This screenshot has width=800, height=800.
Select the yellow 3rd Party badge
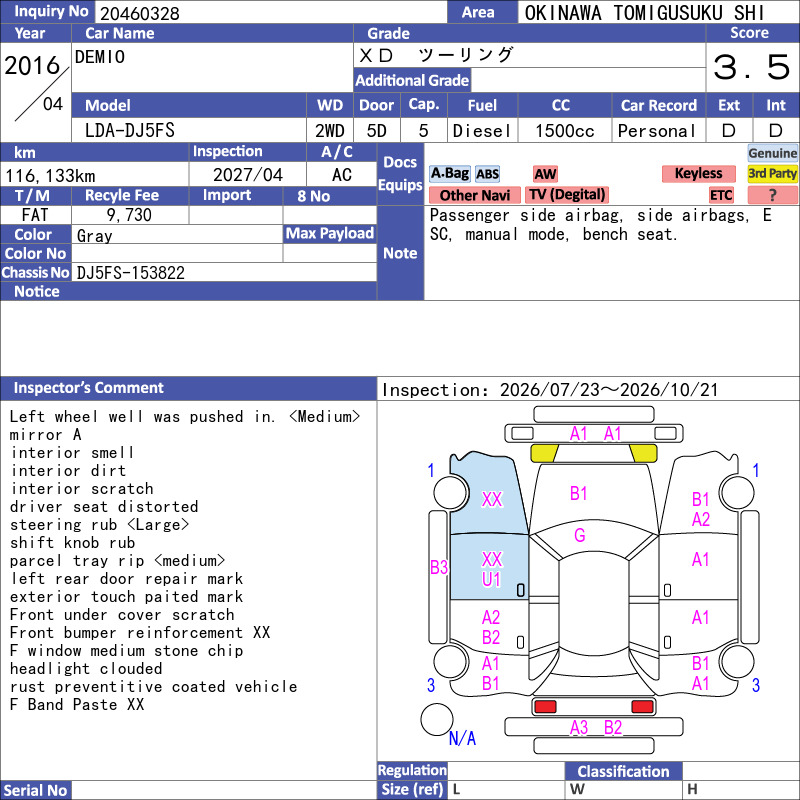coord(772,173)
